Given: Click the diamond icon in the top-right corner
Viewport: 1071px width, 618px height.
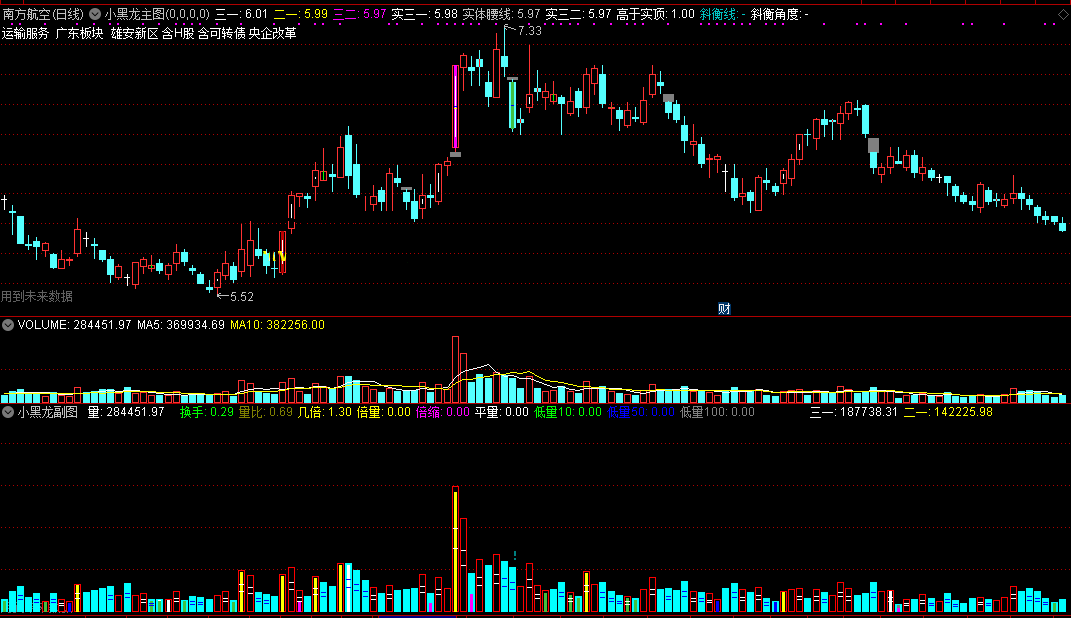Looking at the screenshot, I should pyautogui.click(x=1063, y=14).
